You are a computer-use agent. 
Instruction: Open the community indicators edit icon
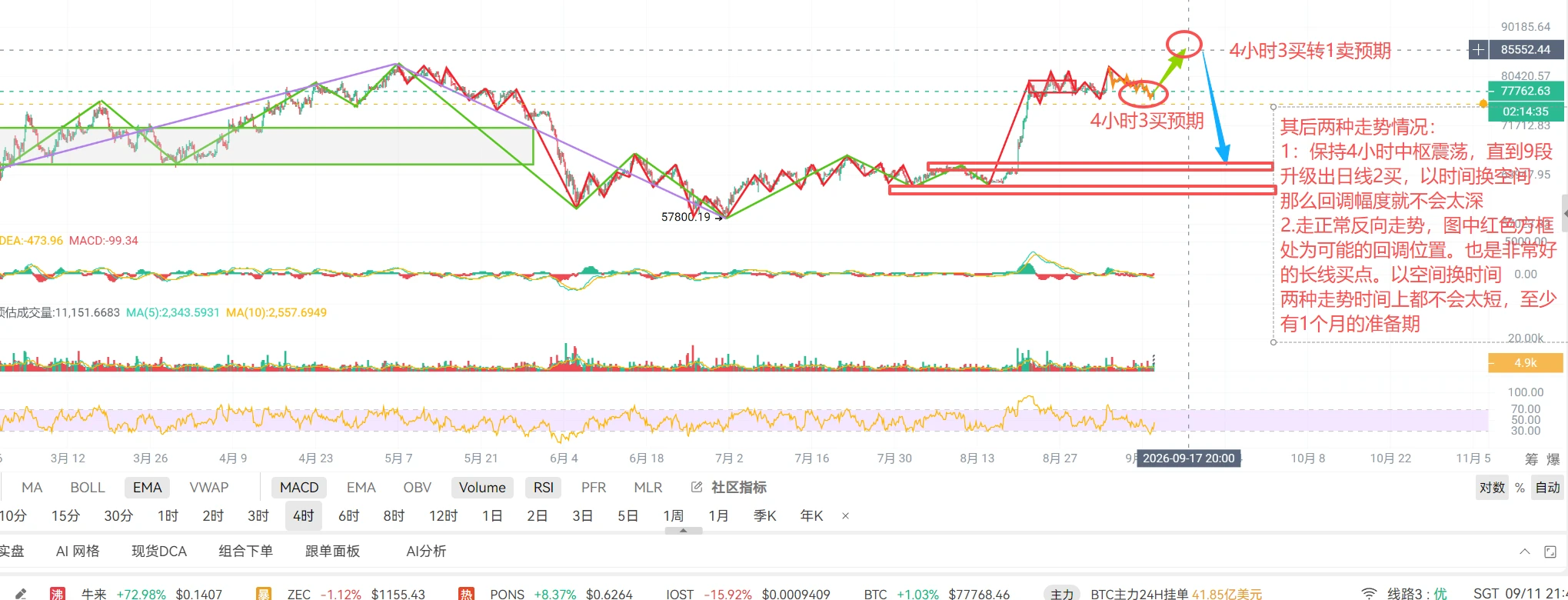697,487
